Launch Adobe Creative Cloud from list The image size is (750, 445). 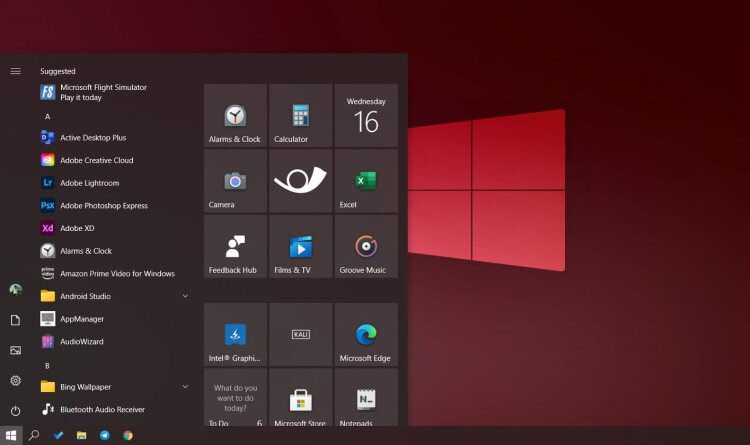pos(115,160)
